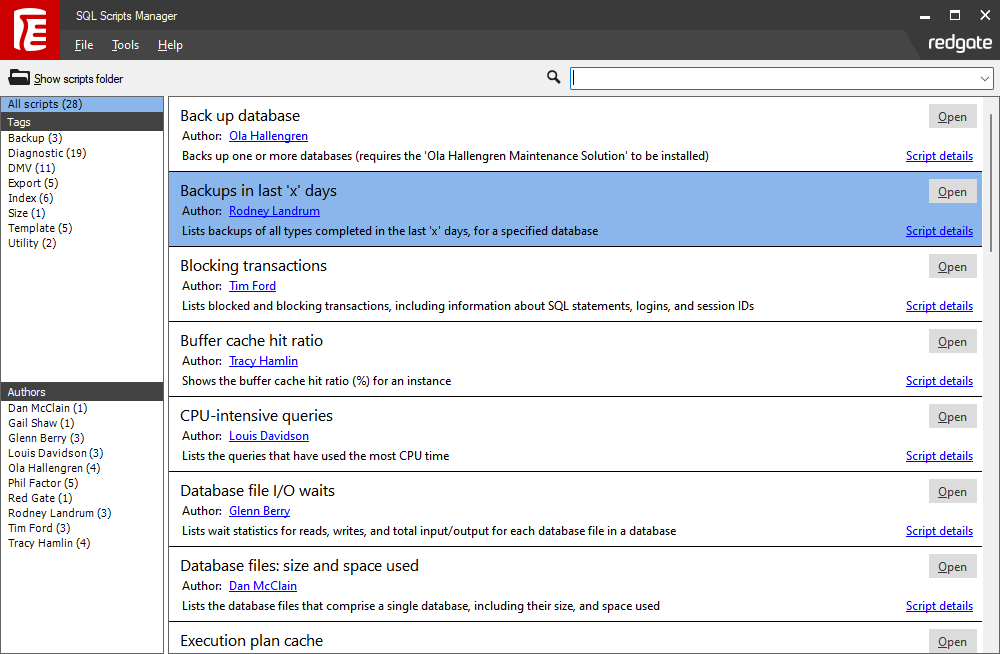Open Database files: size and space used script
Viewport: 1000px width, 654px height.
click(952, 567)
